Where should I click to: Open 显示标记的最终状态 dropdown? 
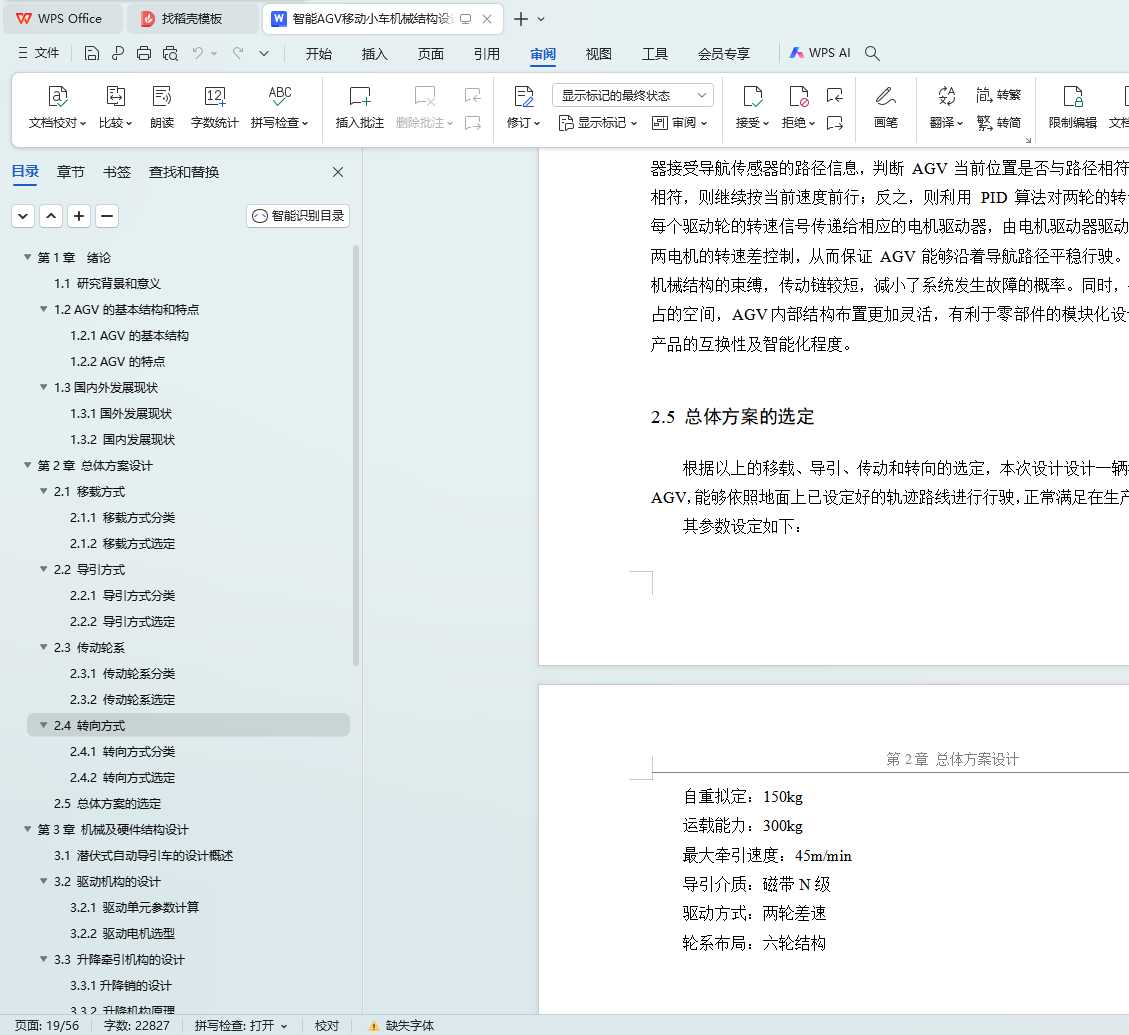[633, 95]
